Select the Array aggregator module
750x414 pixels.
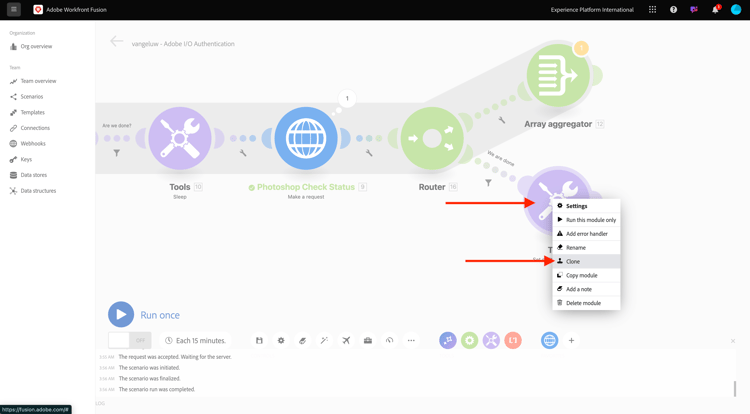coord(558,75)
